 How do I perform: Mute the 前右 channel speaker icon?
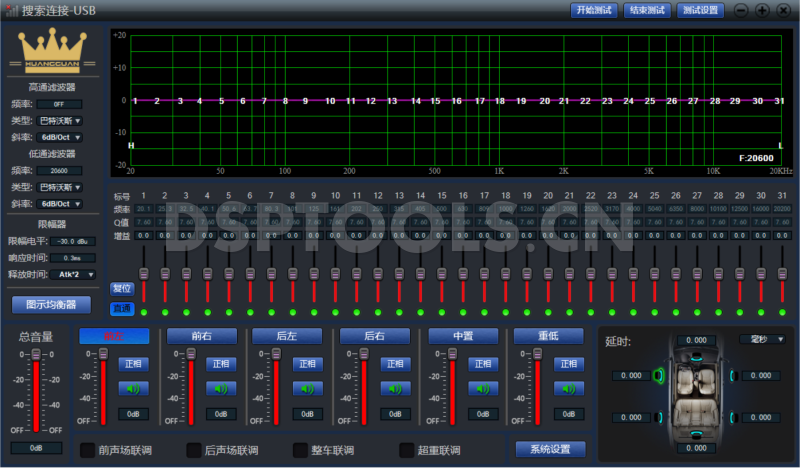coord(221,389)
